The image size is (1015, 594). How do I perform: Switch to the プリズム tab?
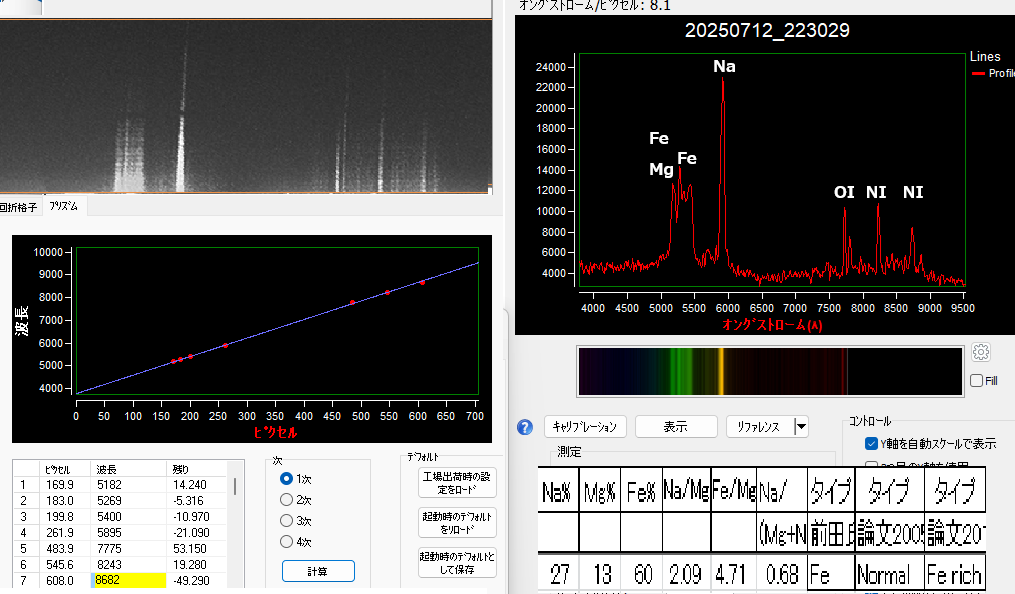[x=65, y=207]
